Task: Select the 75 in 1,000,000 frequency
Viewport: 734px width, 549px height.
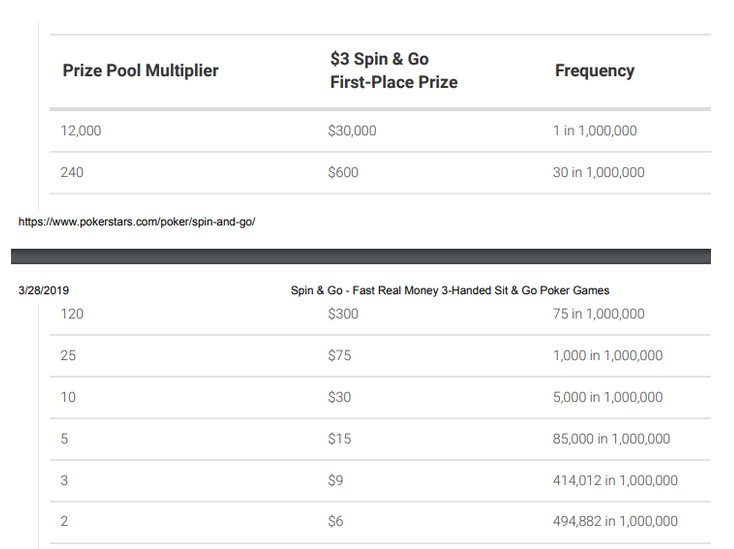Action: 599,314
